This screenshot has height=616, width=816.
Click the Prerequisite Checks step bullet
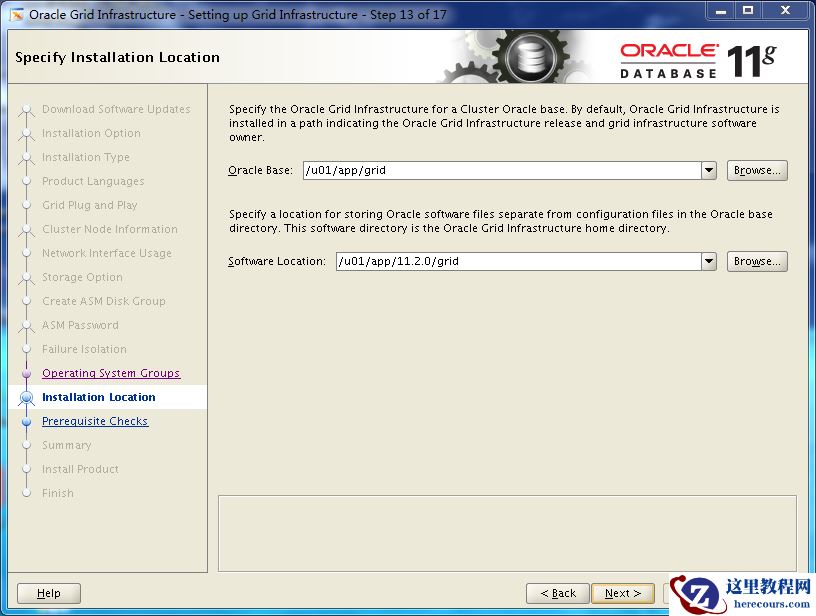coord(27,421)
